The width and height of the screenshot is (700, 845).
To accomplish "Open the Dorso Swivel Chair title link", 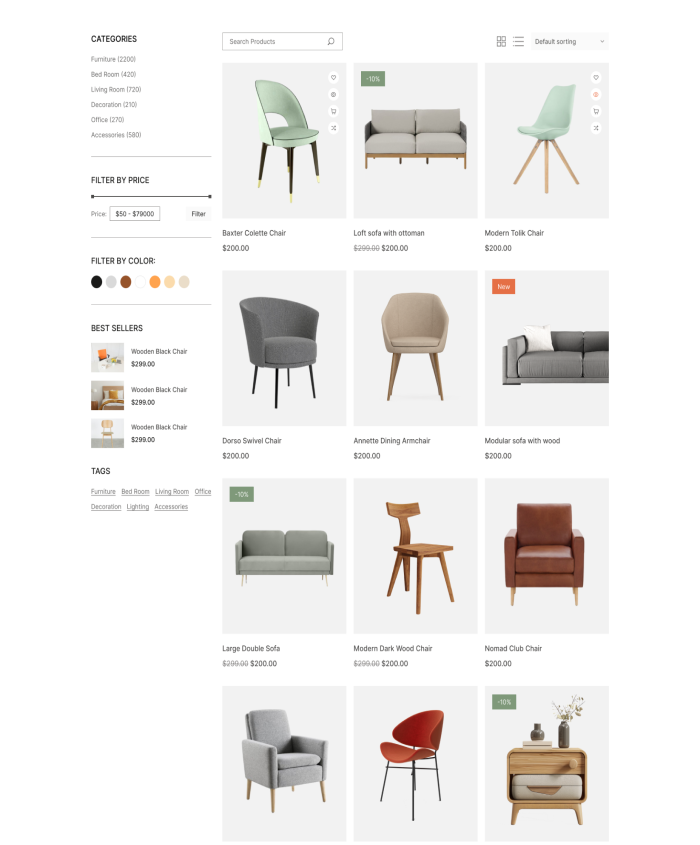I will [x=252, y=441].
